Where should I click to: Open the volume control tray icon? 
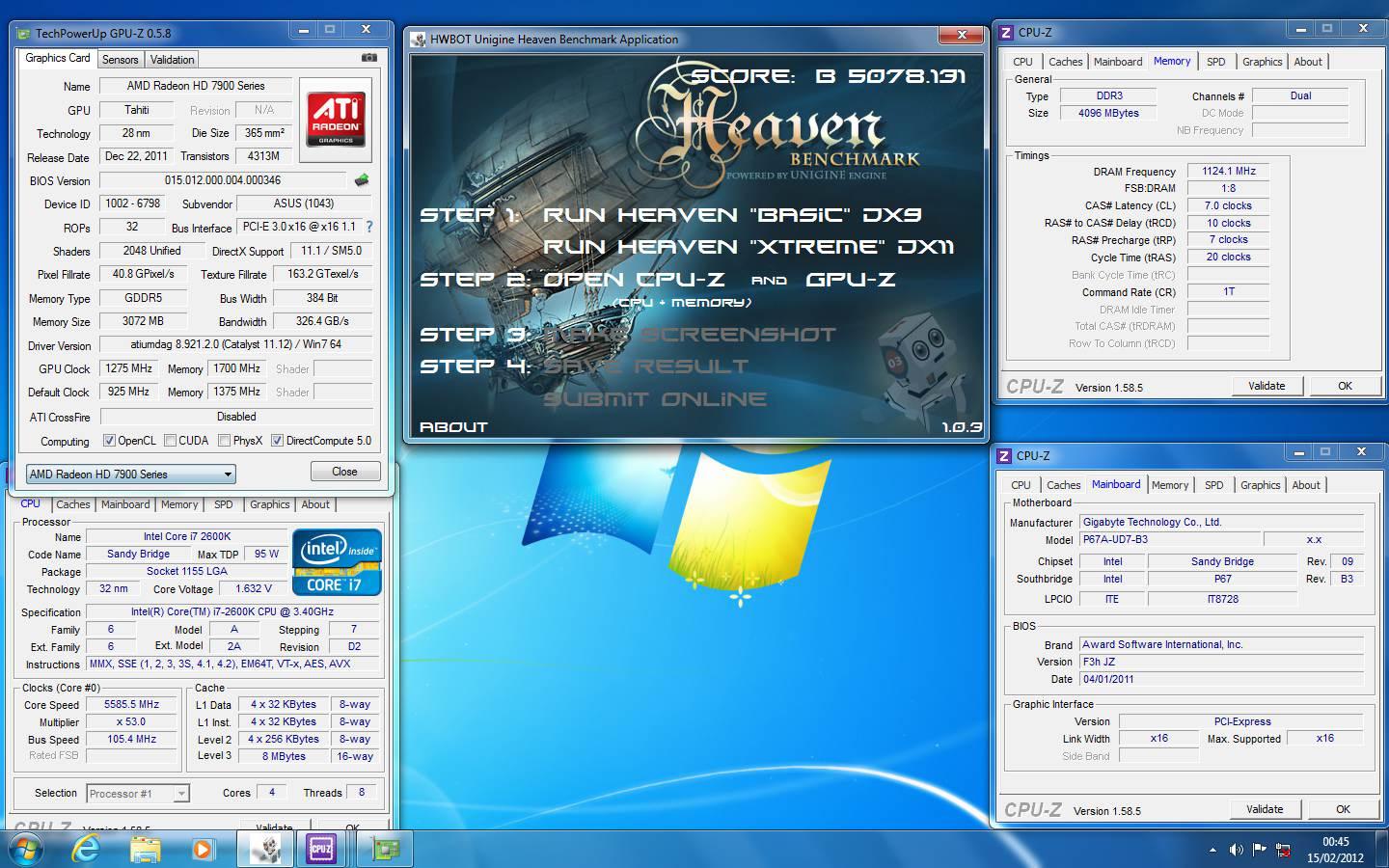1236,850
